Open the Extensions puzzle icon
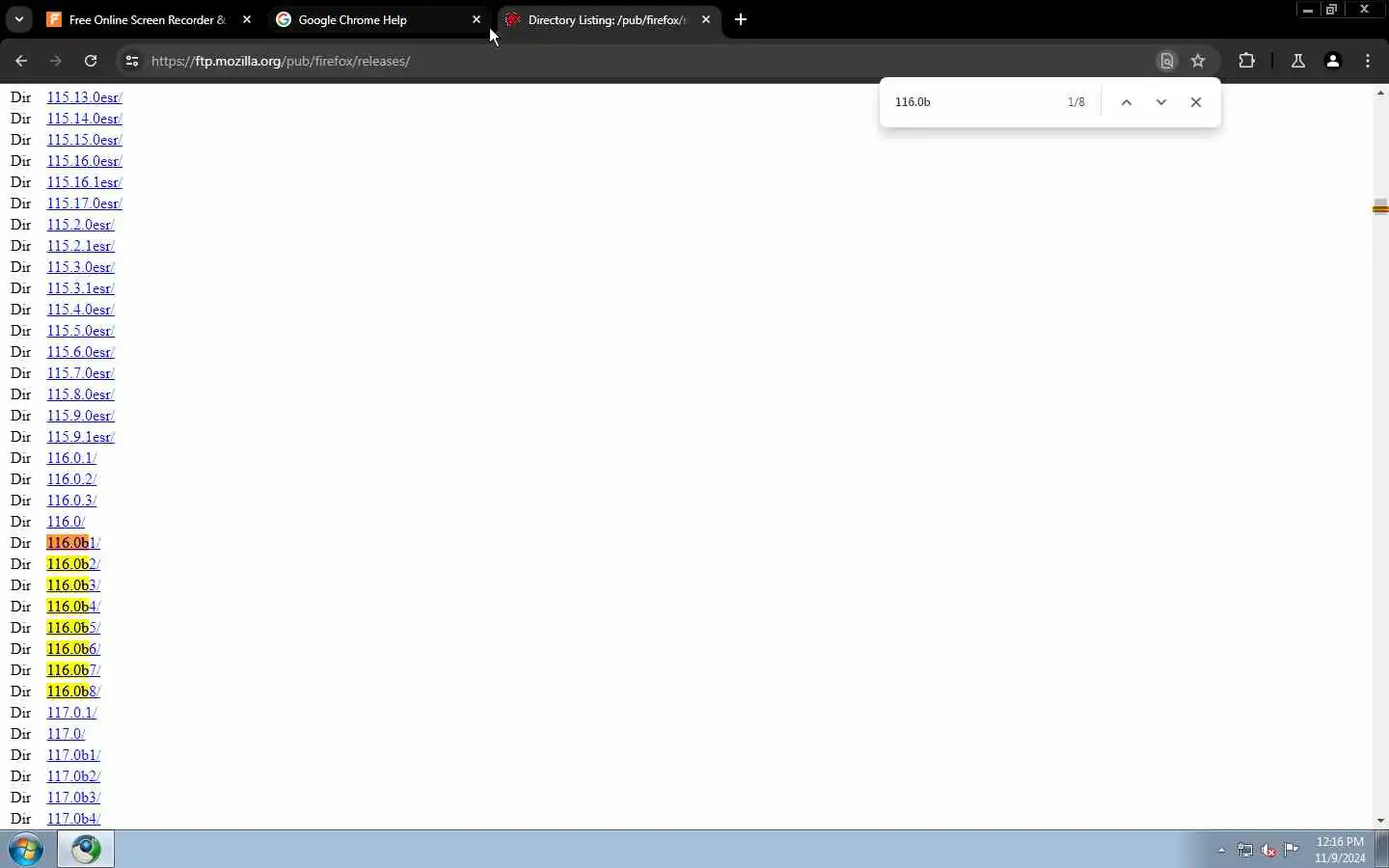 (1246, 61)
